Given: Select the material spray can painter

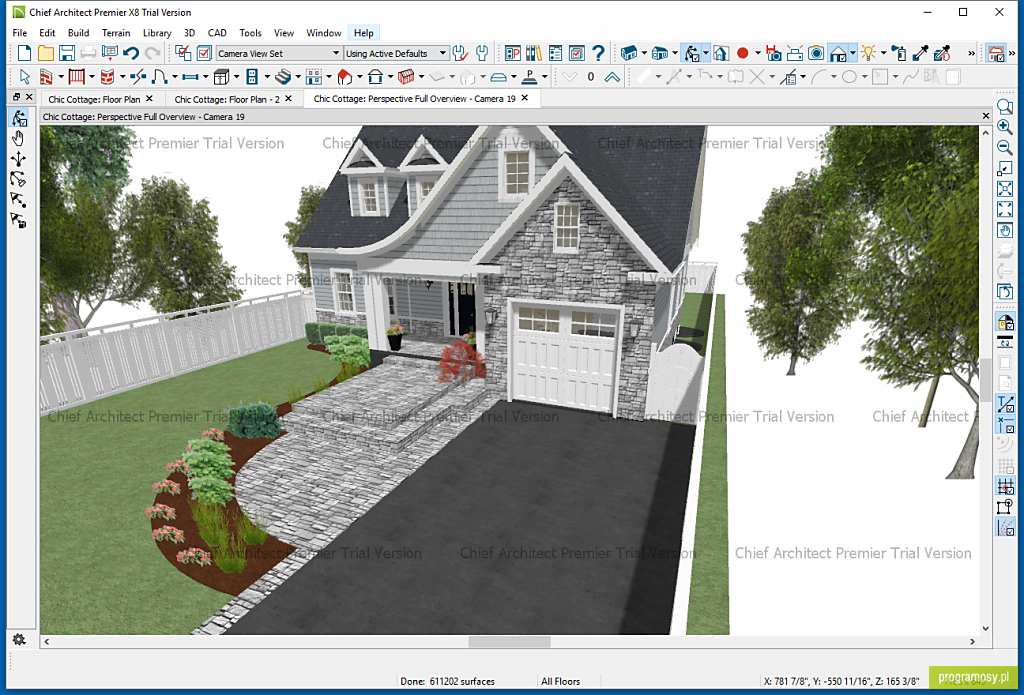Looking at the screenshot, I should (899, 53).
